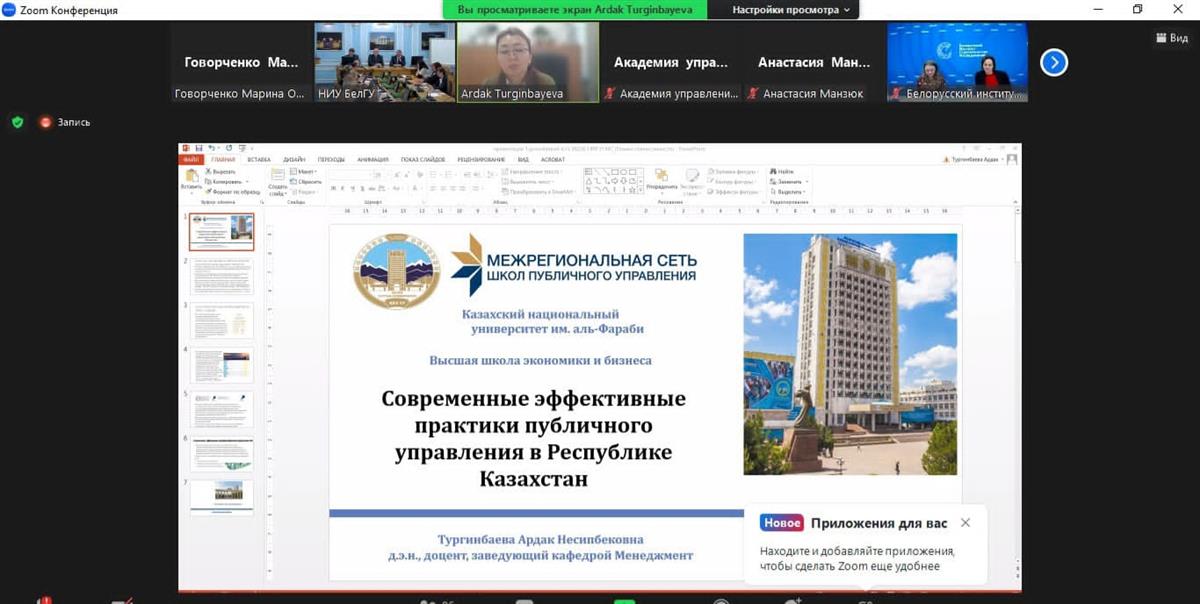
Task: Expand the Select (Выделить) dropdown
Action: pos(789,191)
